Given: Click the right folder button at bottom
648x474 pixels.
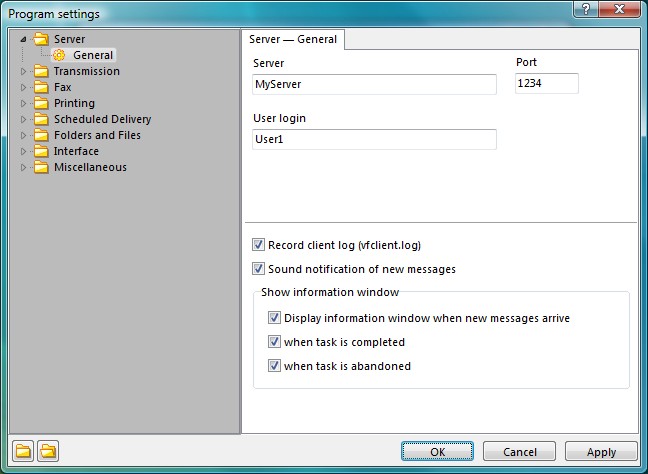Looking at the screenshot, I should pyautogui.click(x=48, y=451).
